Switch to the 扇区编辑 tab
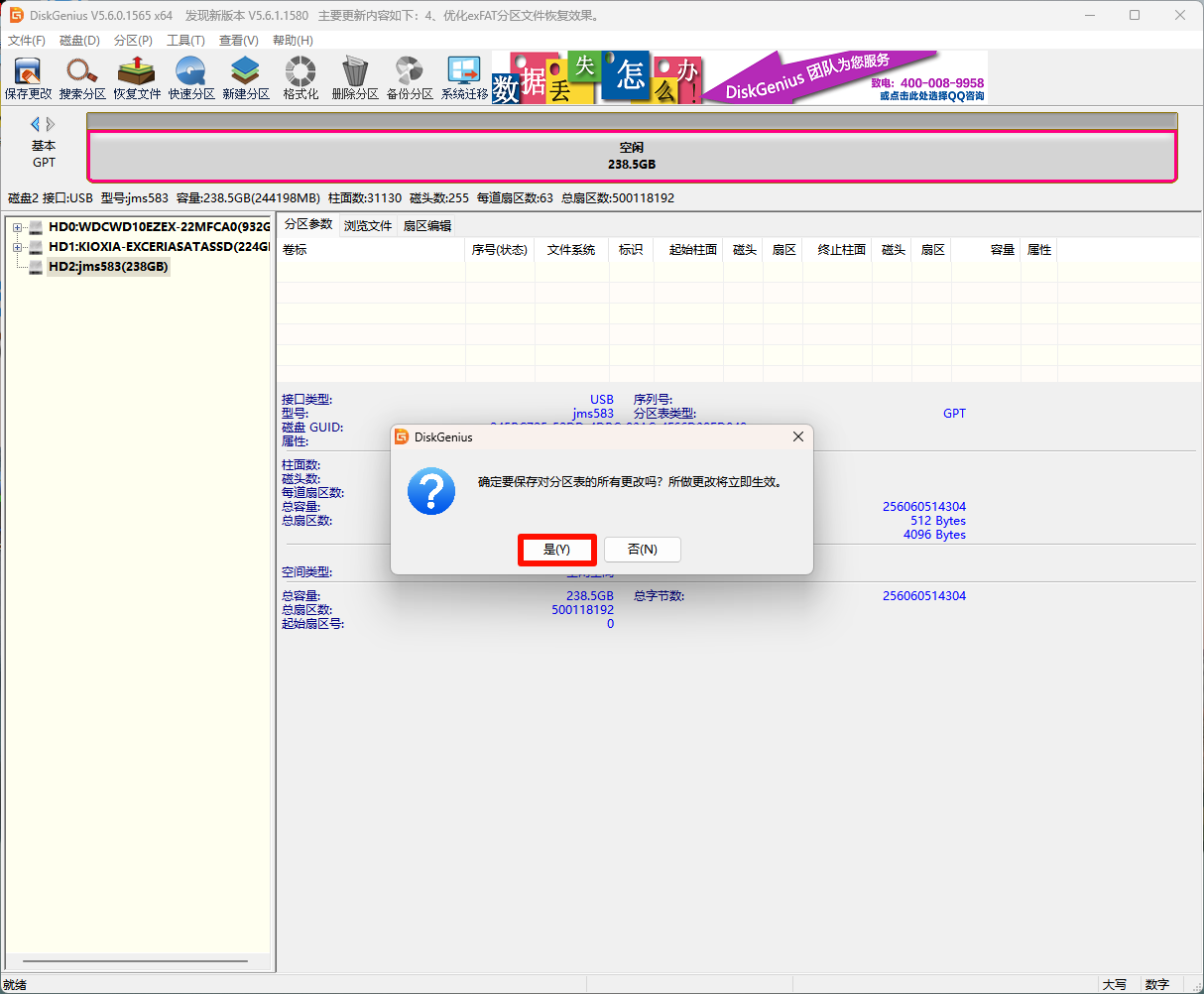The image size is (1204, 994). [x=427, y=226]
